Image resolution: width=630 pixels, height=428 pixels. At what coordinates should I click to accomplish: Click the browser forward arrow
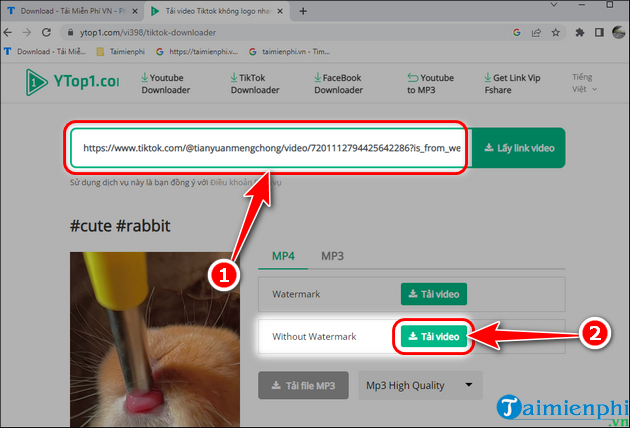click(27, 33)
